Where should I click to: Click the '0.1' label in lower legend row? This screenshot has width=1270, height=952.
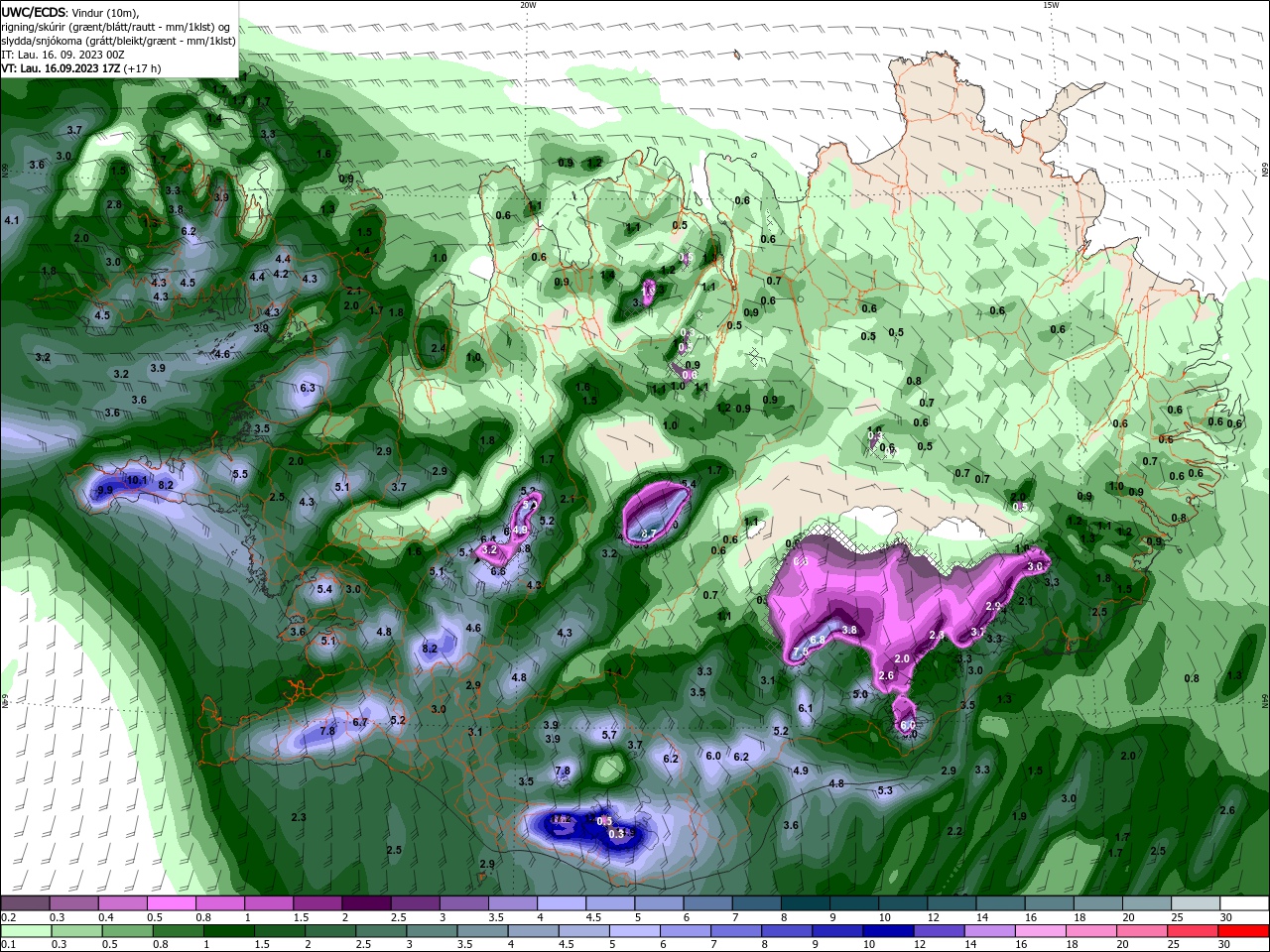8,945
